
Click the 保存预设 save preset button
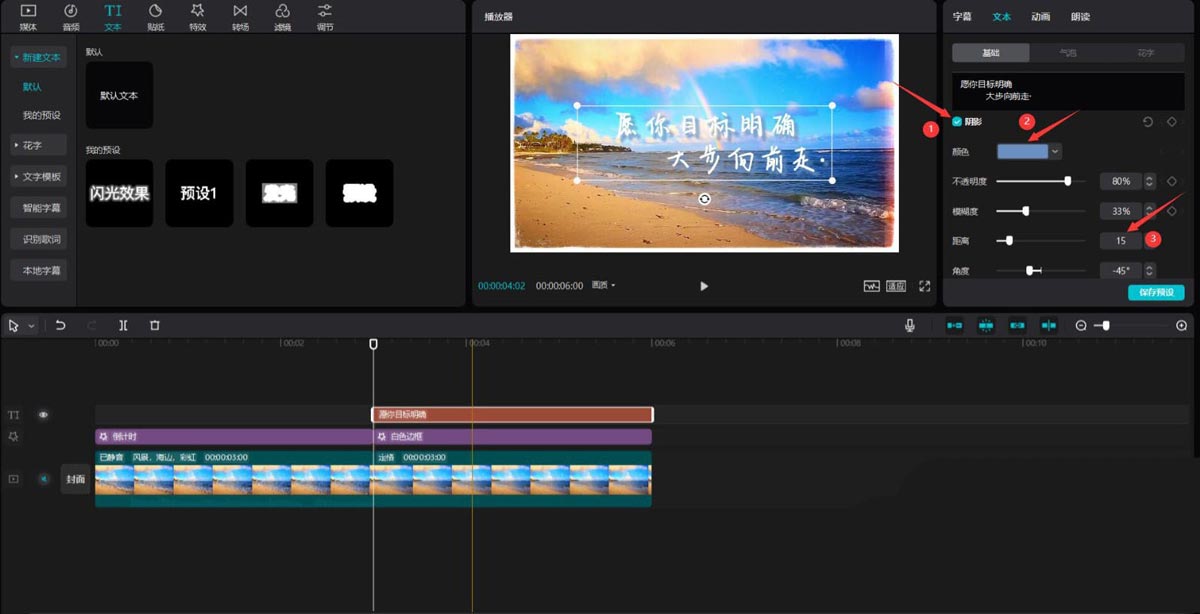coord(1155,293)
